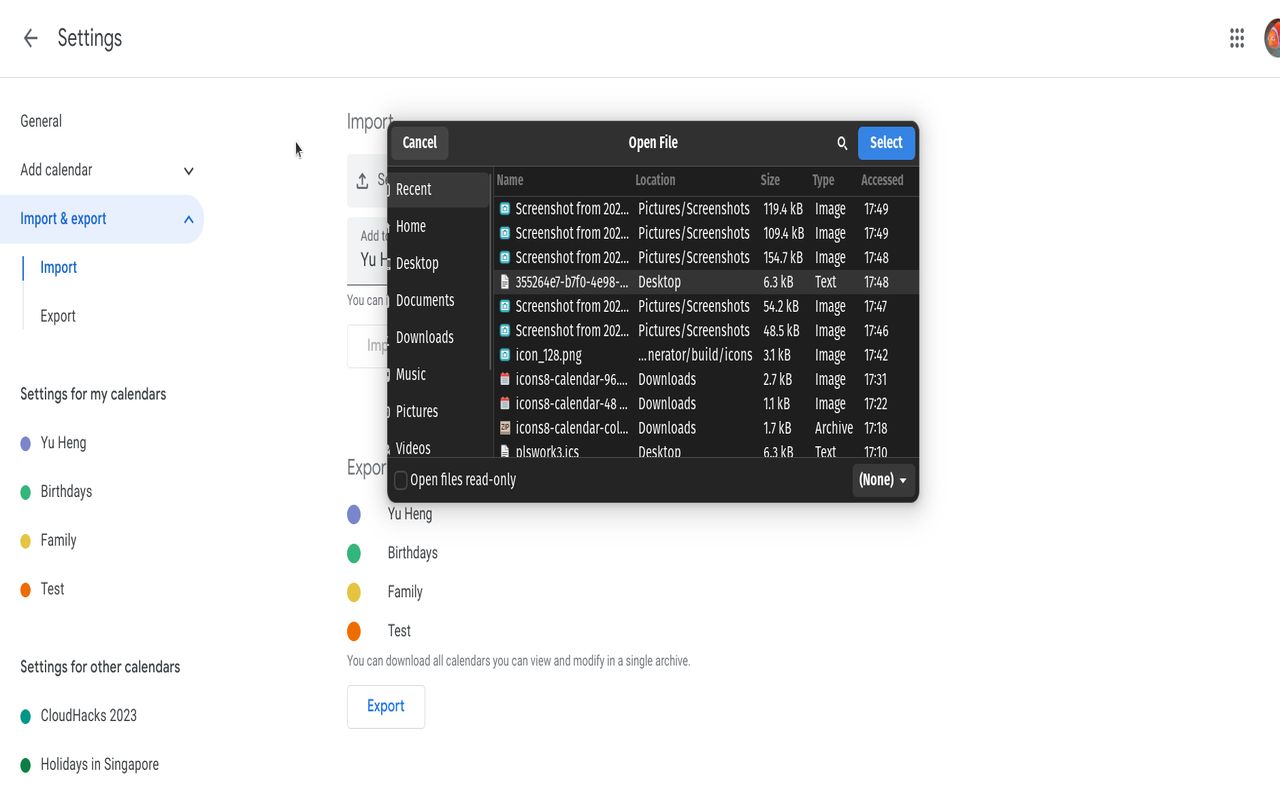Sort files by the Size column header
This screenshot has height=800, width=1280.
(770, 180)
